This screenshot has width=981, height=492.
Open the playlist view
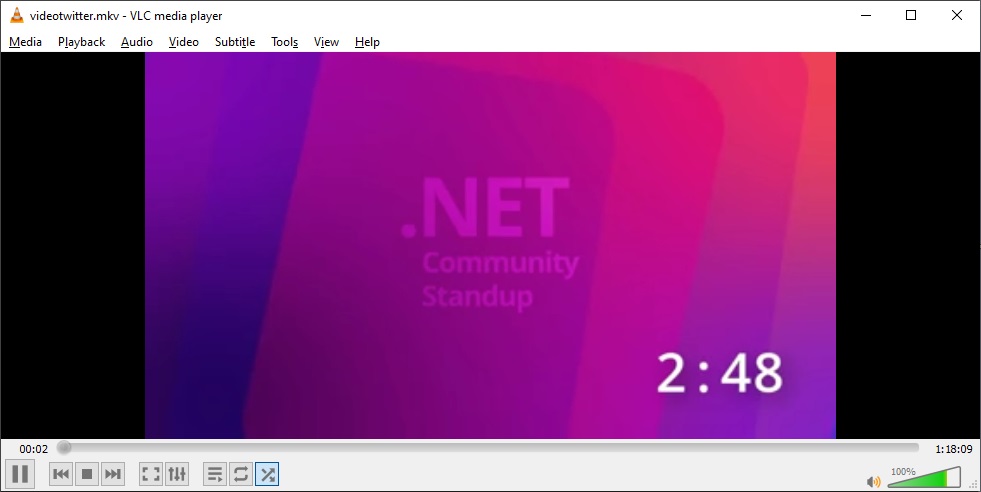[x=215, y=474]
